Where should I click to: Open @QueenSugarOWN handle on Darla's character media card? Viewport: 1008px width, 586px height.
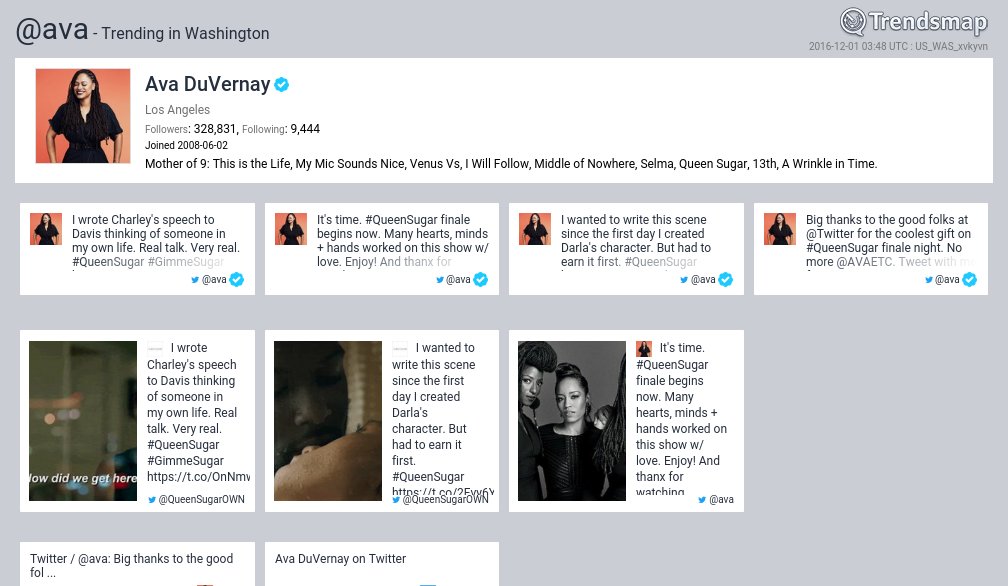pos(446,499)
